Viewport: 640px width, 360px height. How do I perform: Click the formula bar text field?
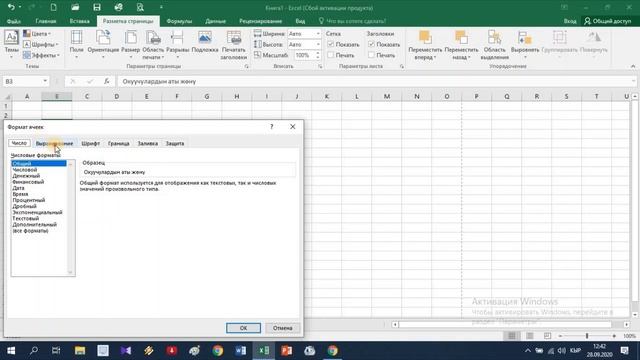pos(376,81)
